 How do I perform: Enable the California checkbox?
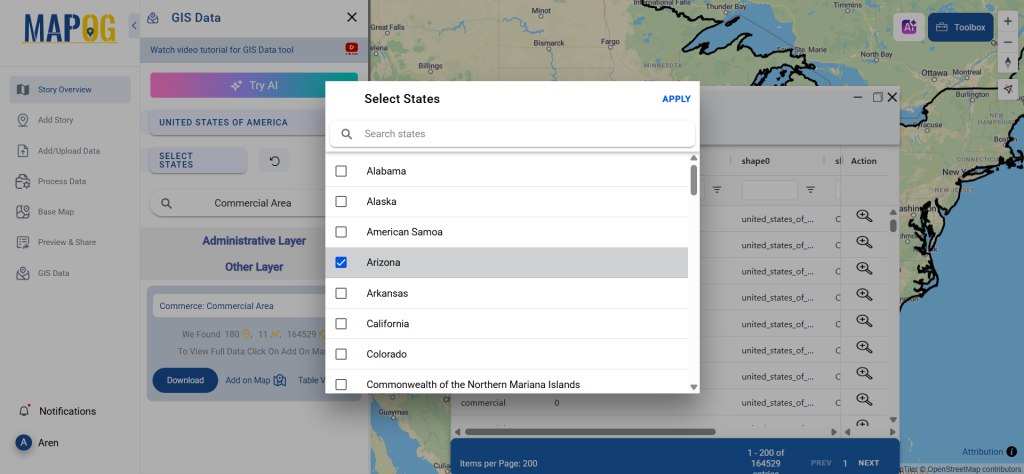(341, 324)
